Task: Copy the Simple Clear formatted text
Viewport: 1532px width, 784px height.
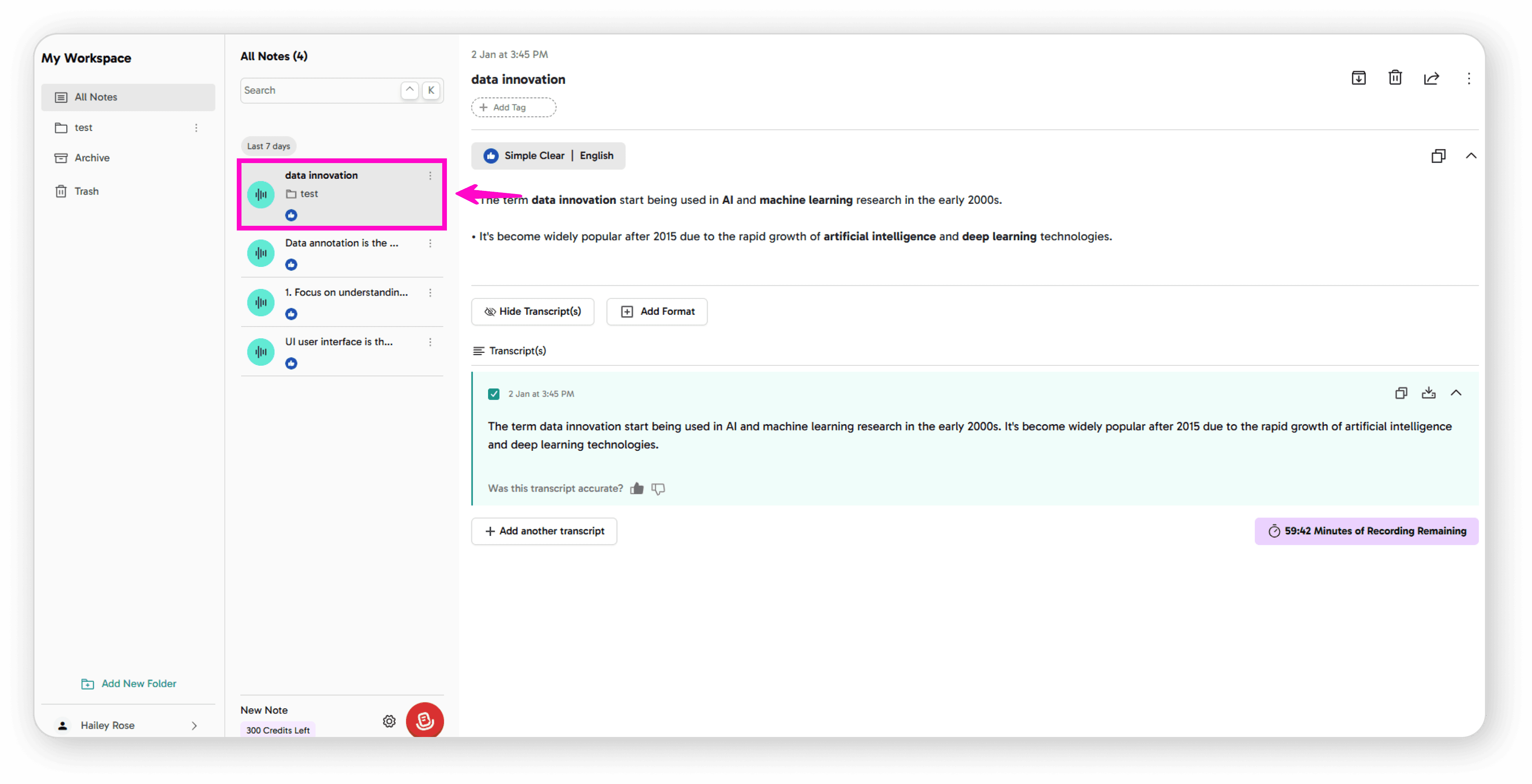Action: pyautogui.click(x=1438, y=156)
